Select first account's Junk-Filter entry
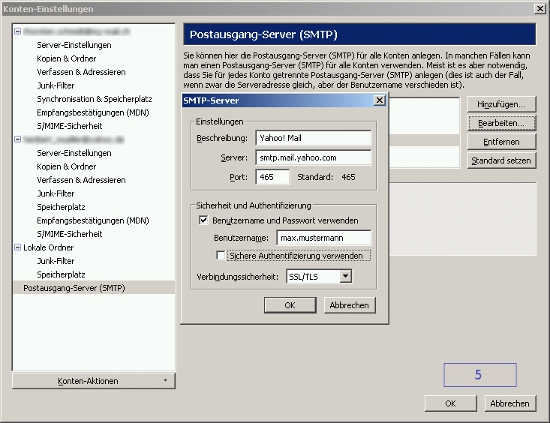Viewport: 550px width, 423px height. click(x=55, y=86)
